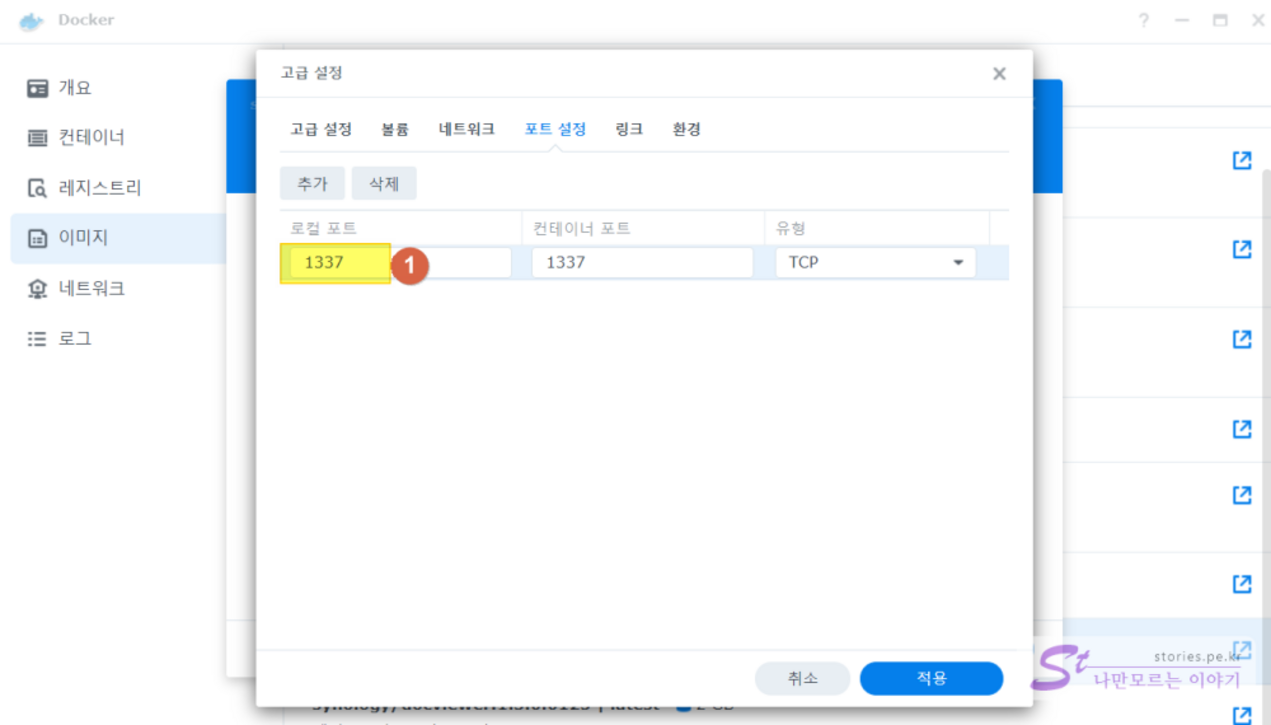
Task: Click the Docker whale logo in title bar
Action: (x=32, y=20)
